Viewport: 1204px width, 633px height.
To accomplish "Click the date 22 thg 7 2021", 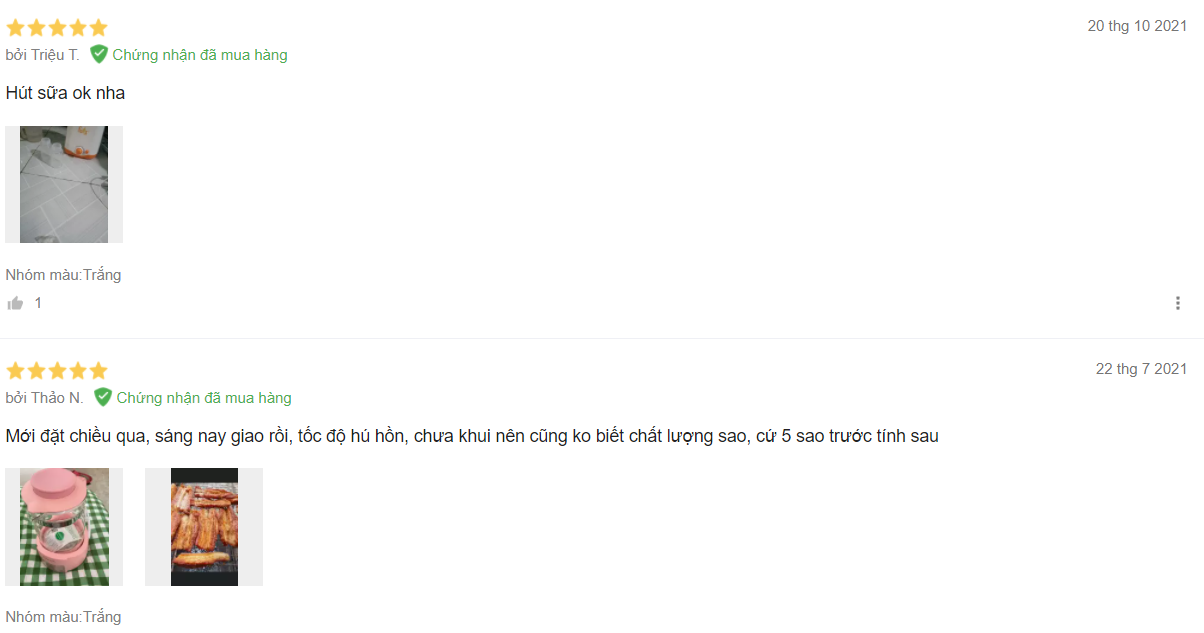I will pos(1141,369).
